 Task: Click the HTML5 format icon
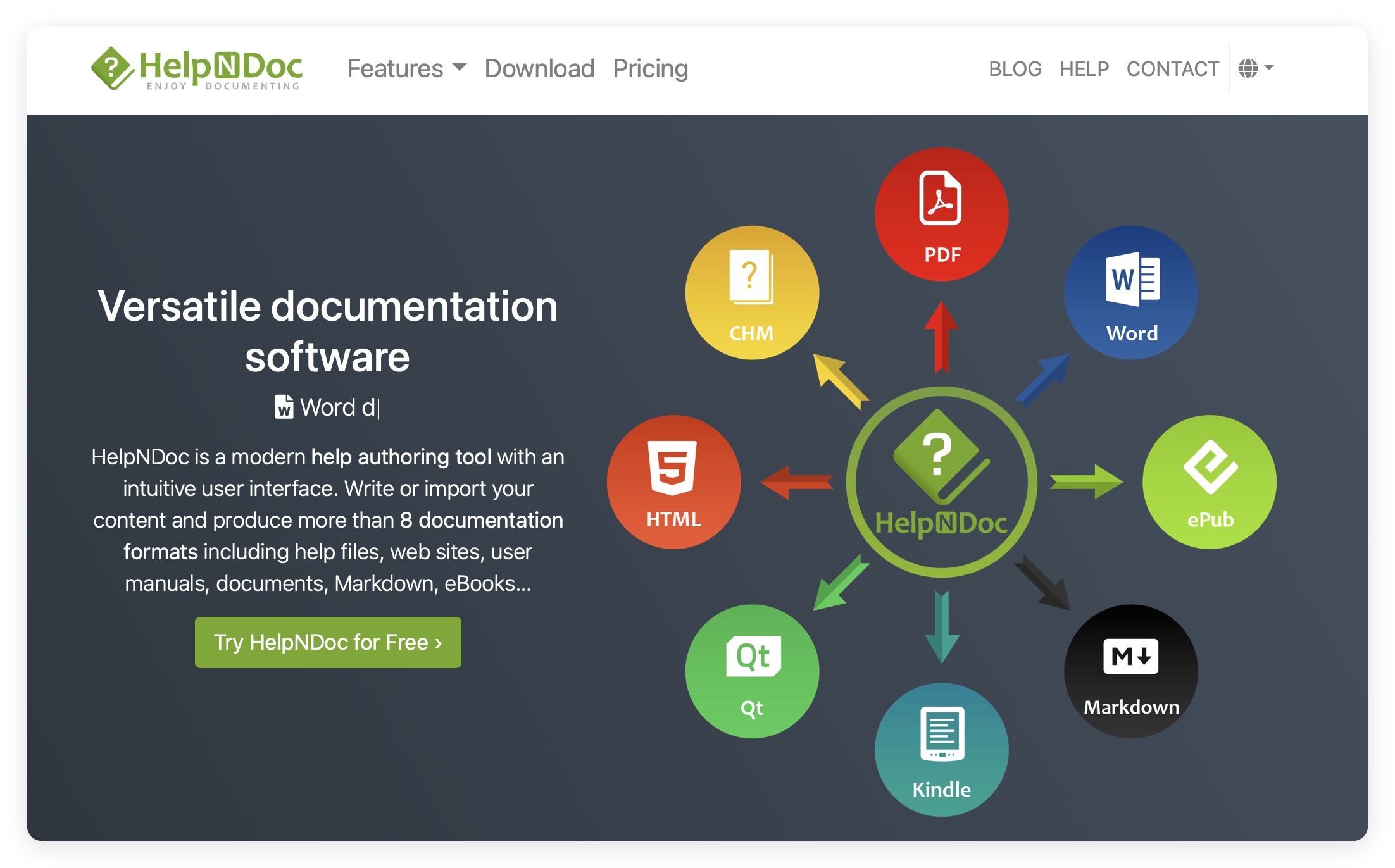point(673,481)
